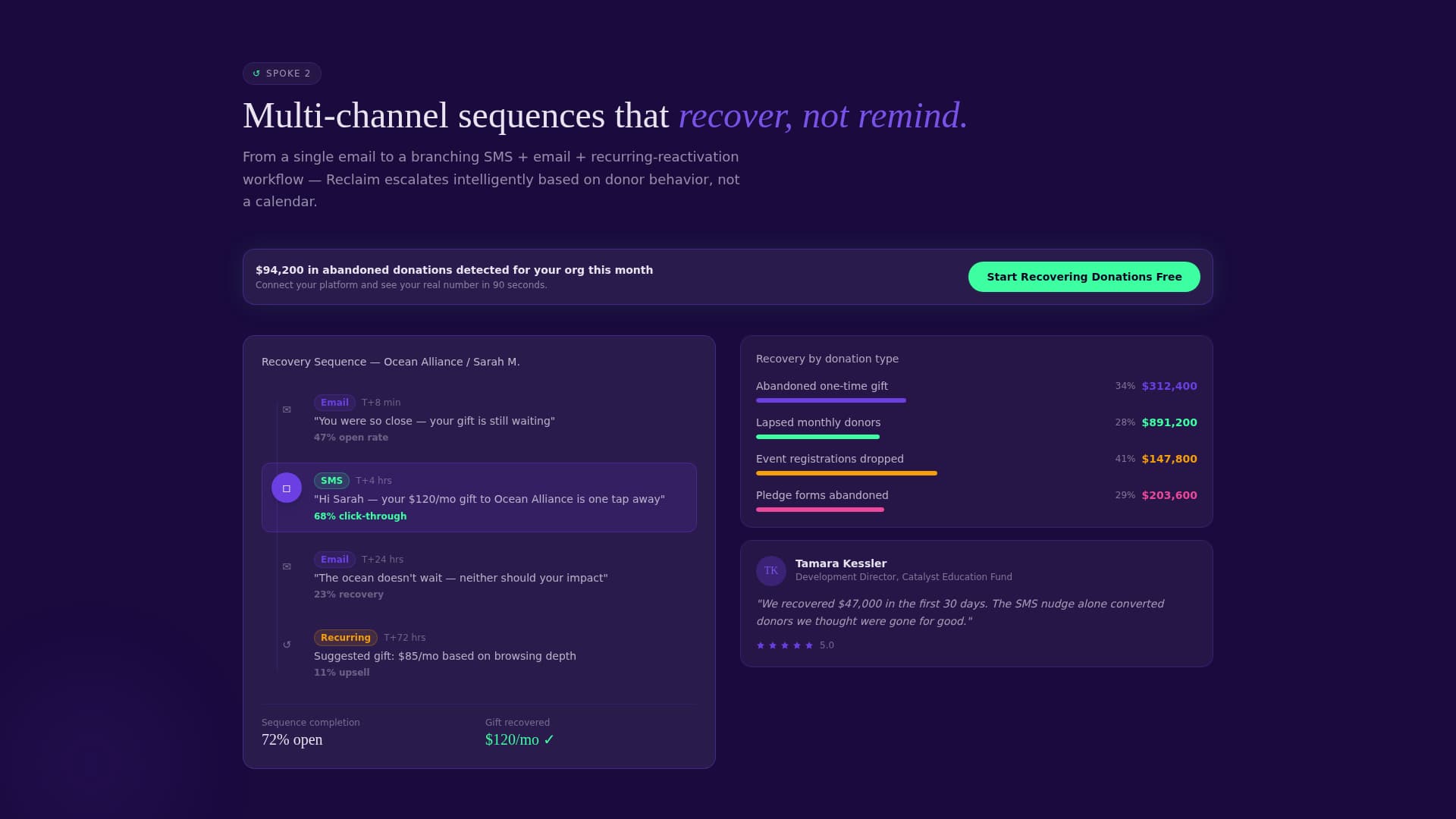Click the "T+24 hrs" timestamp
1456x819 pixels.
pos(382,560)
